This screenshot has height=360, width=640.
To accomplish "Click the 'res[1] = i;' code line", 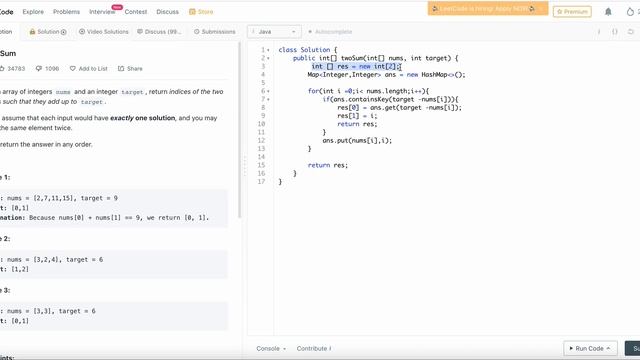I will pos(357,116).
